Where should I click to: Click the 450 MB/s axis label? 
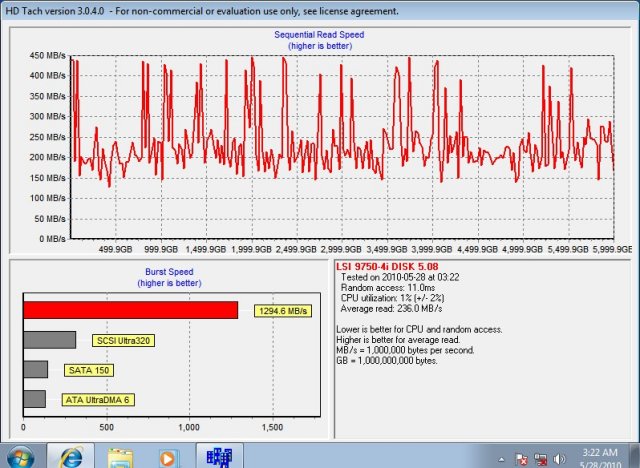point(47,55)
